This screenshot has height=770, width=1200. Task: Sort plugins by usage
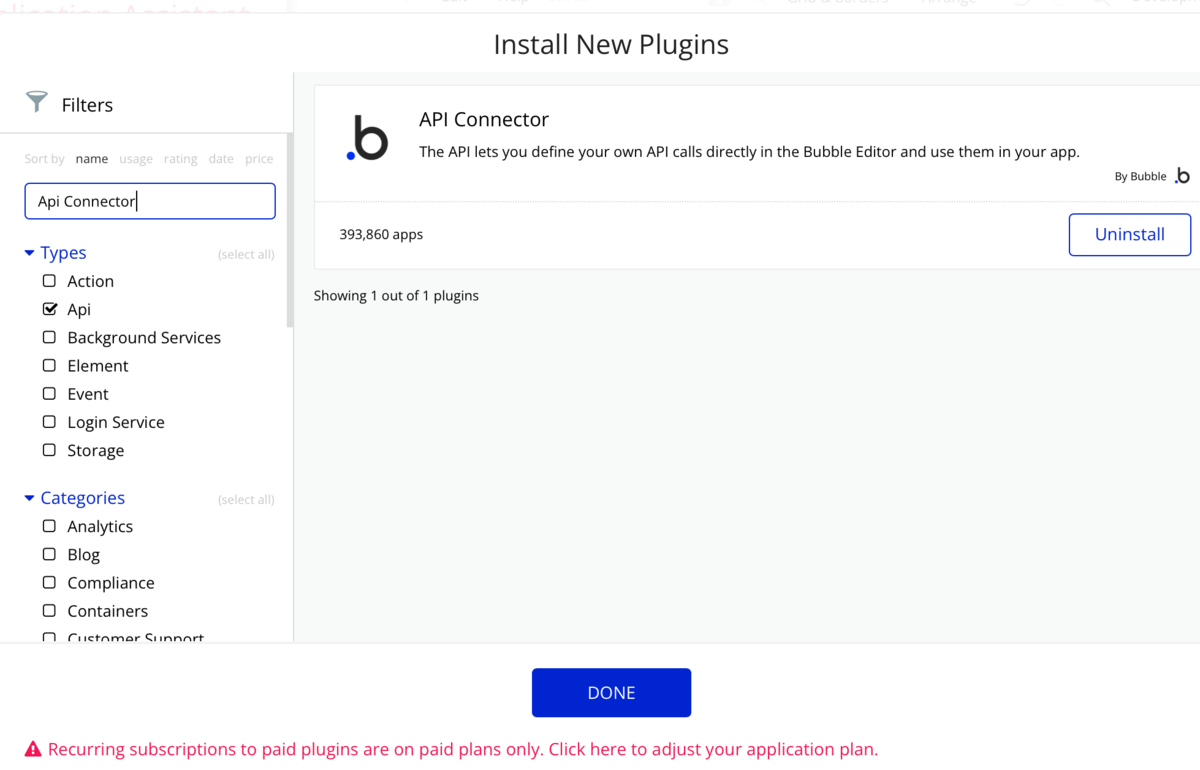pos(136,159)
